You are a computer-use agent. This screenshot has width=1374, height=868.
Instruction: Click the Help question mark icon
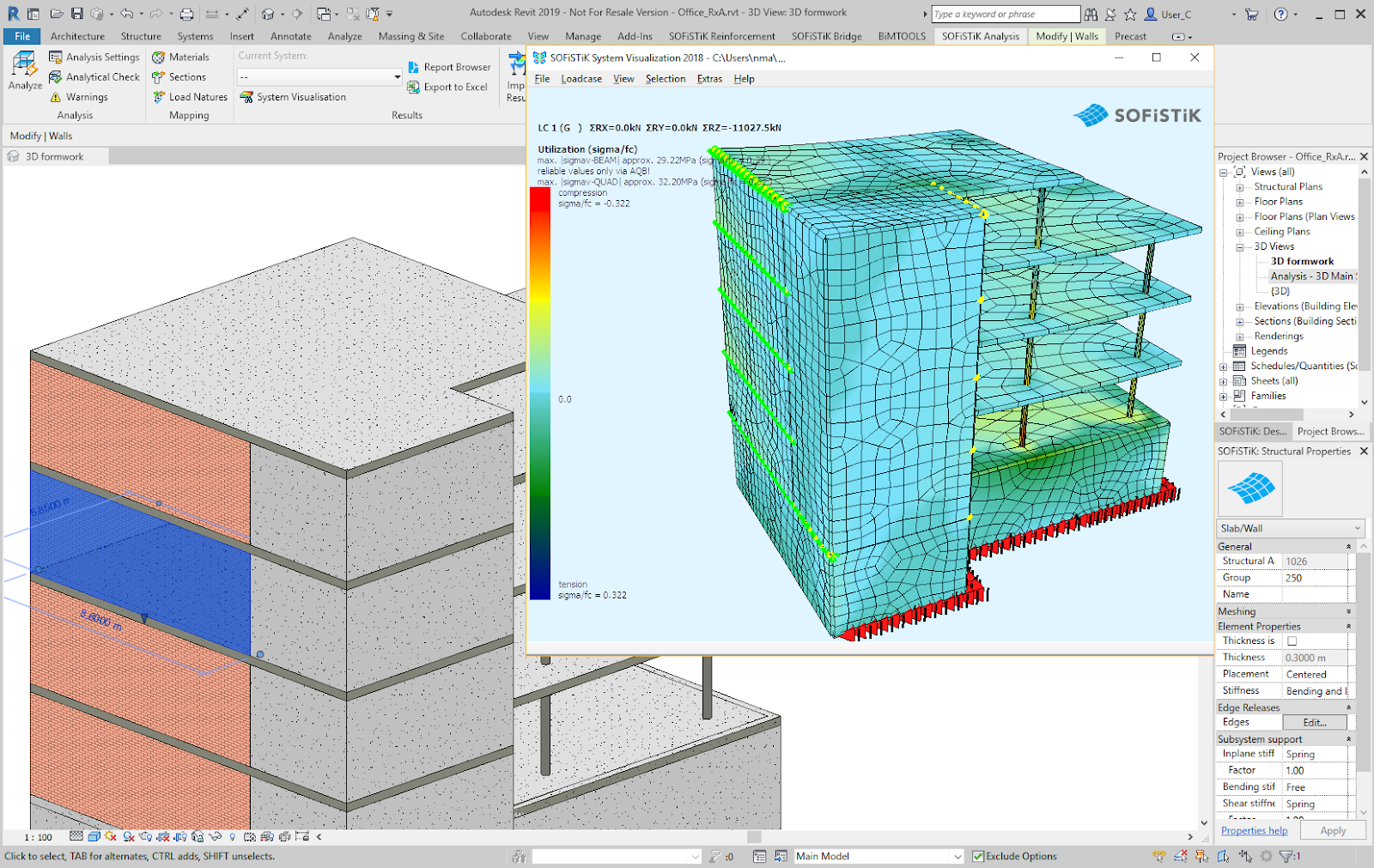(x=1281, y=14)
